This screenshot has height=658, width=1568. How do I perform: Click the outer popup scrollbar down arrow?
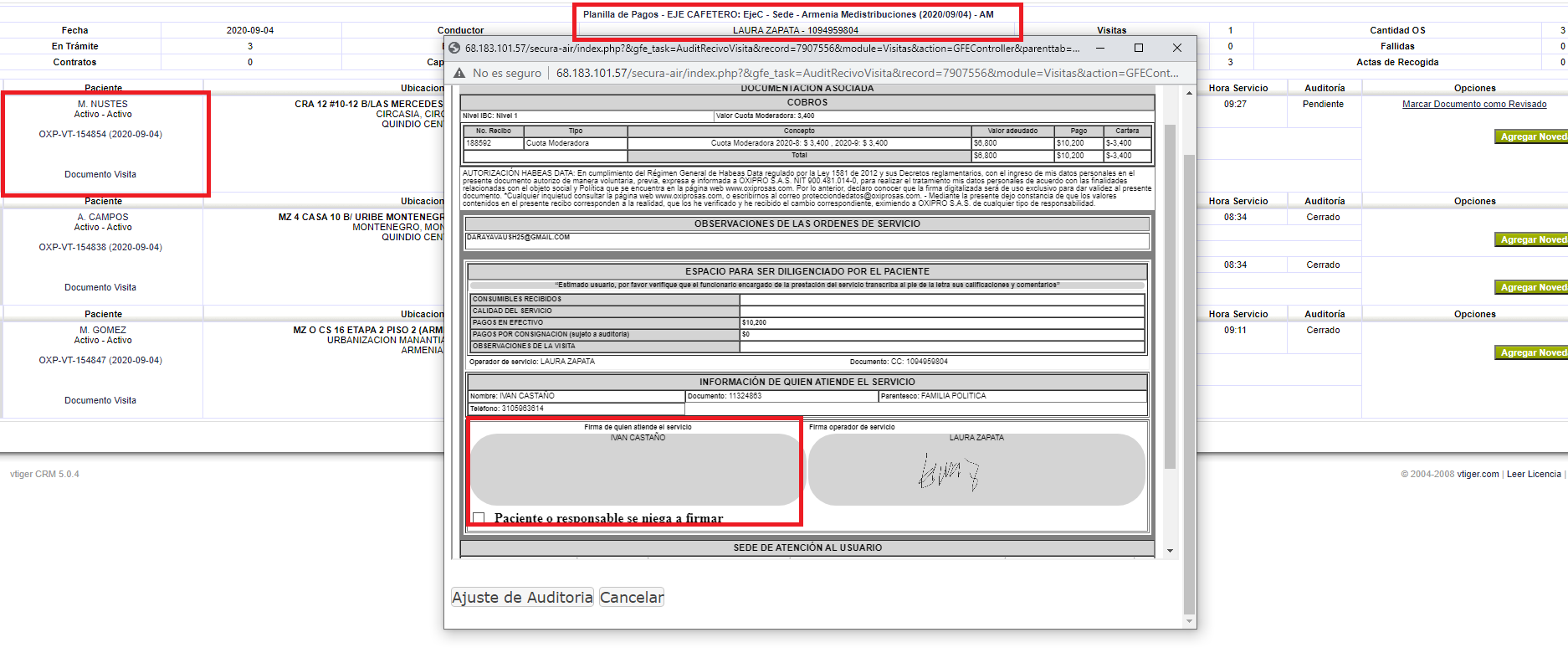[1189, 621]
